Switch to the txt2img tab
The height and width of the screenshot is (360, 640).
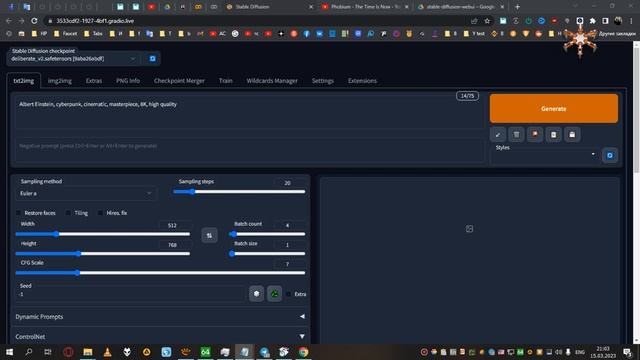(24, 81)
